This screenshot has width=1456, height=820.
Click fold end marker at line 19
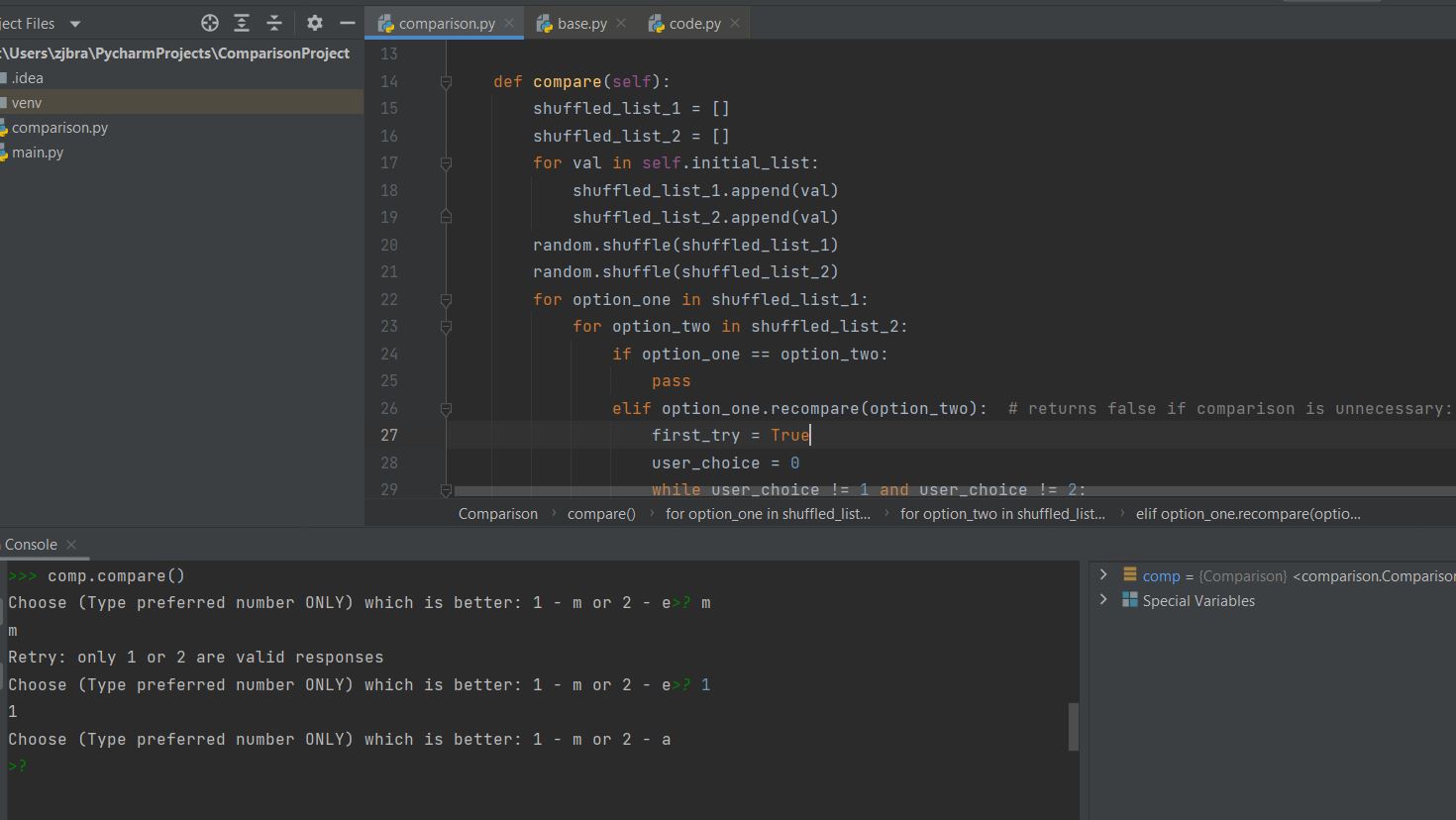[x=446, y=217]
